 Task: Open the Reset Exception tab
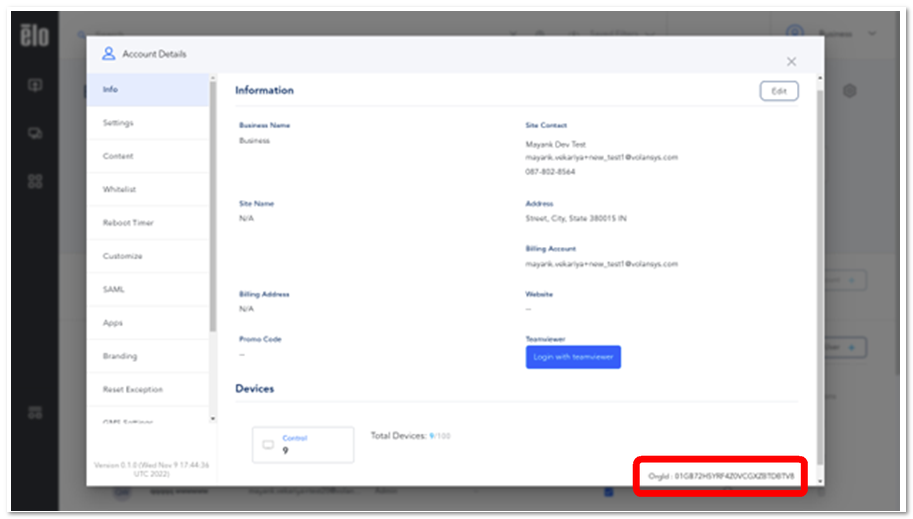(148, 389)
